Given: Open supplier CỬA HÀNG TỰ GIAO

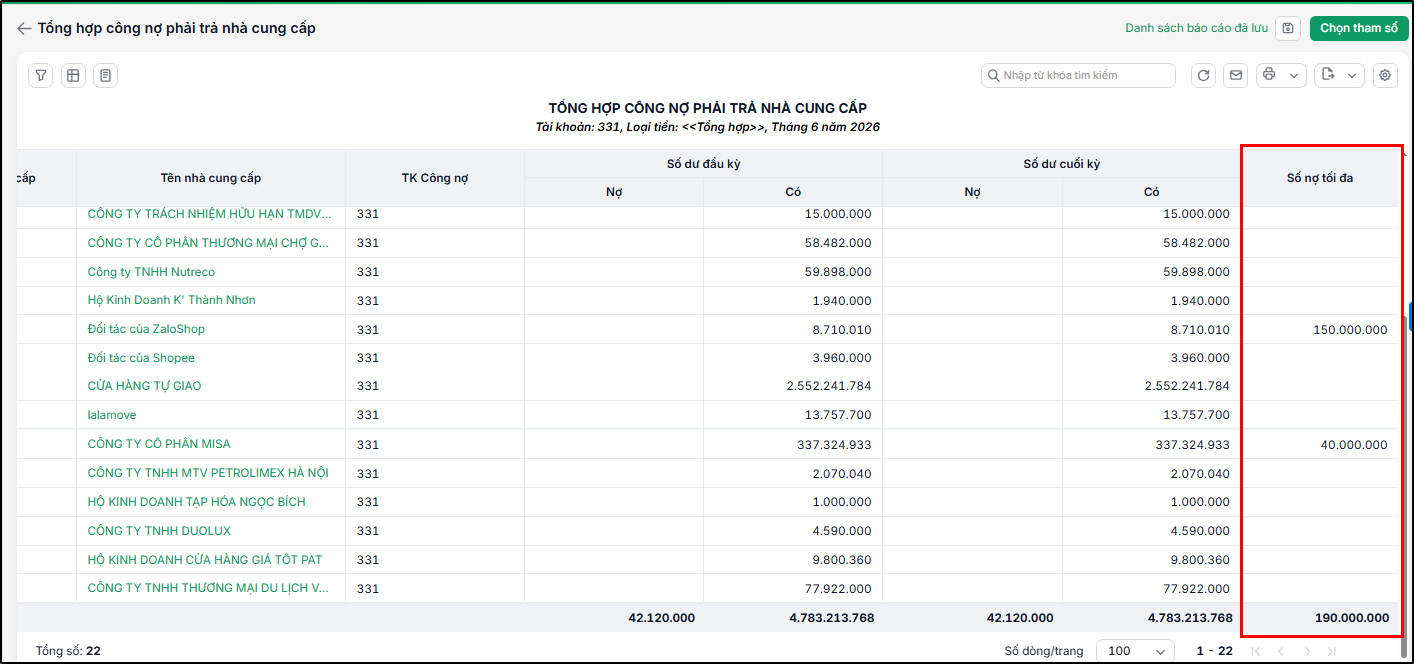Looking at the screenshot, I should click(x=144, y=386).
